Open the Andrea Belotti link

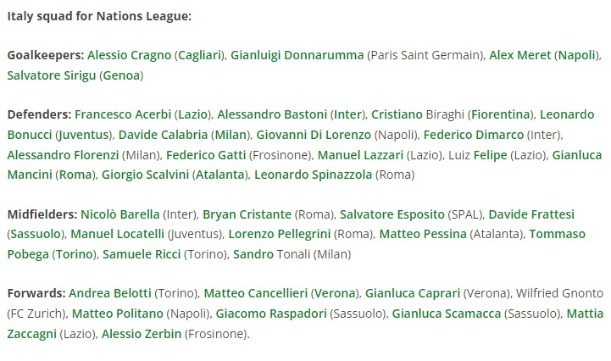(110, 293)
